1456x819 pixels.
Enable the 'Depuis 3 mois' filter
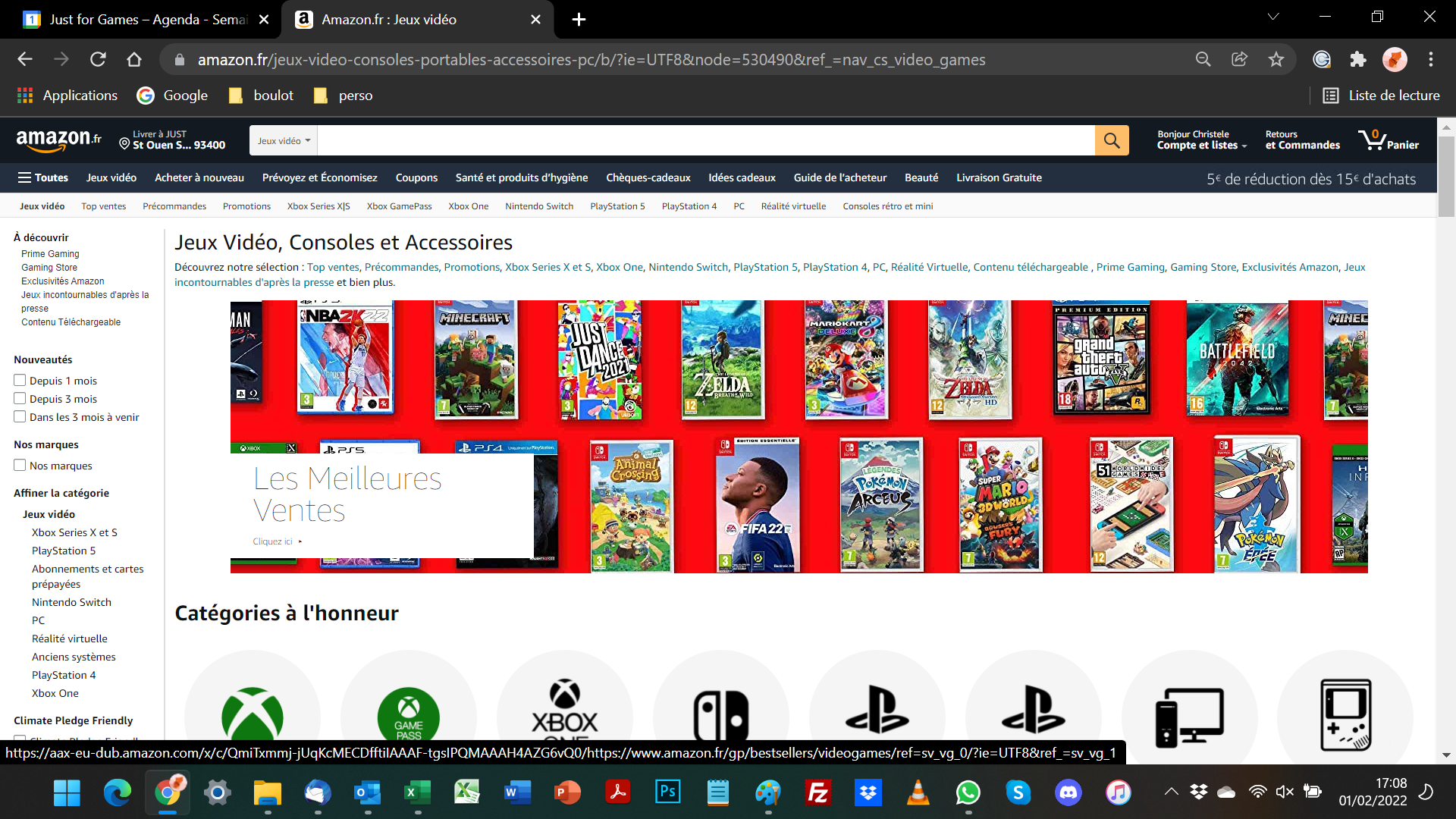coord(20,399)
